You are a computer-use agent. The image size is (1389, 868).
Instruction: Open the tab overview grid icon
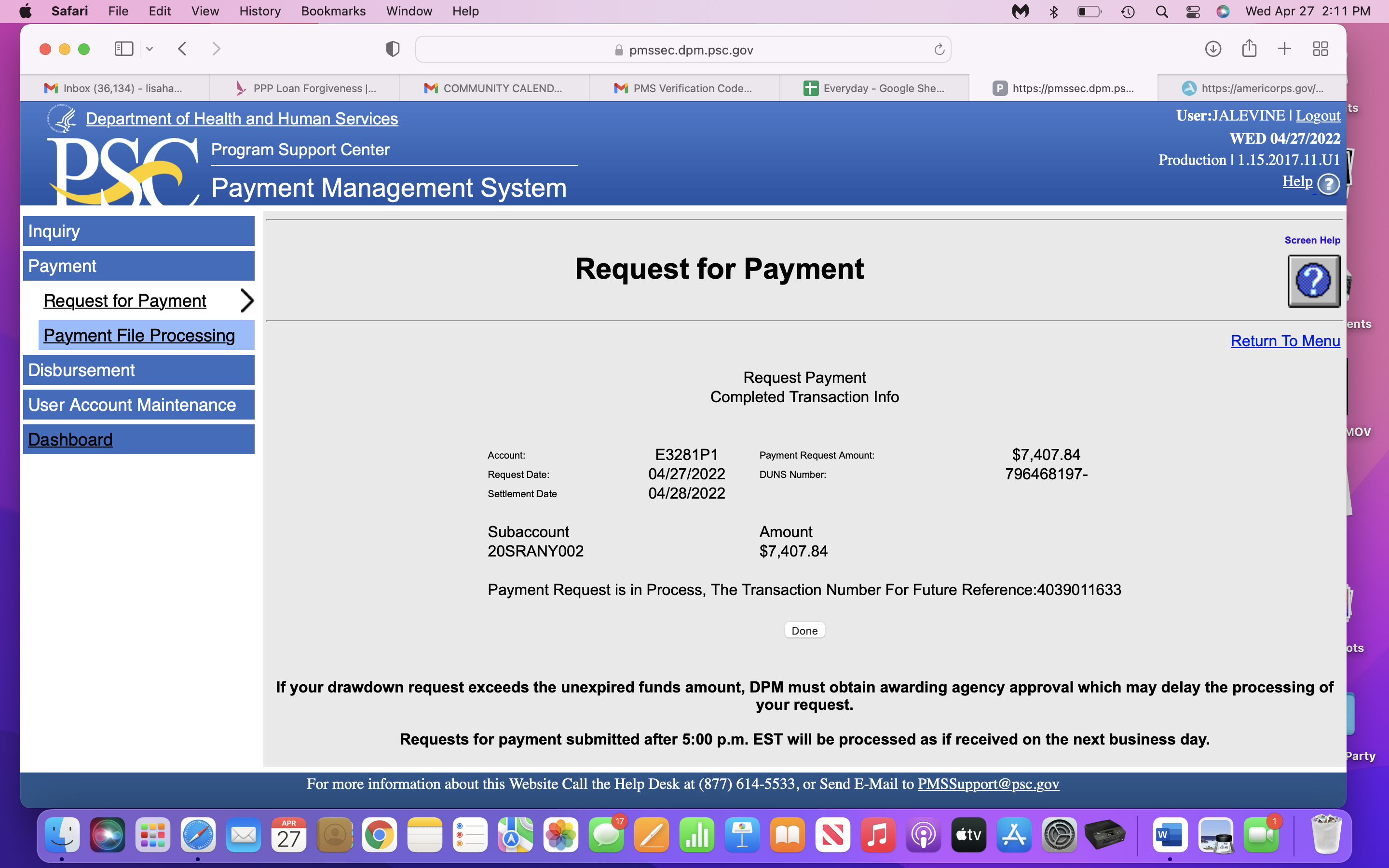point(1320,49)
